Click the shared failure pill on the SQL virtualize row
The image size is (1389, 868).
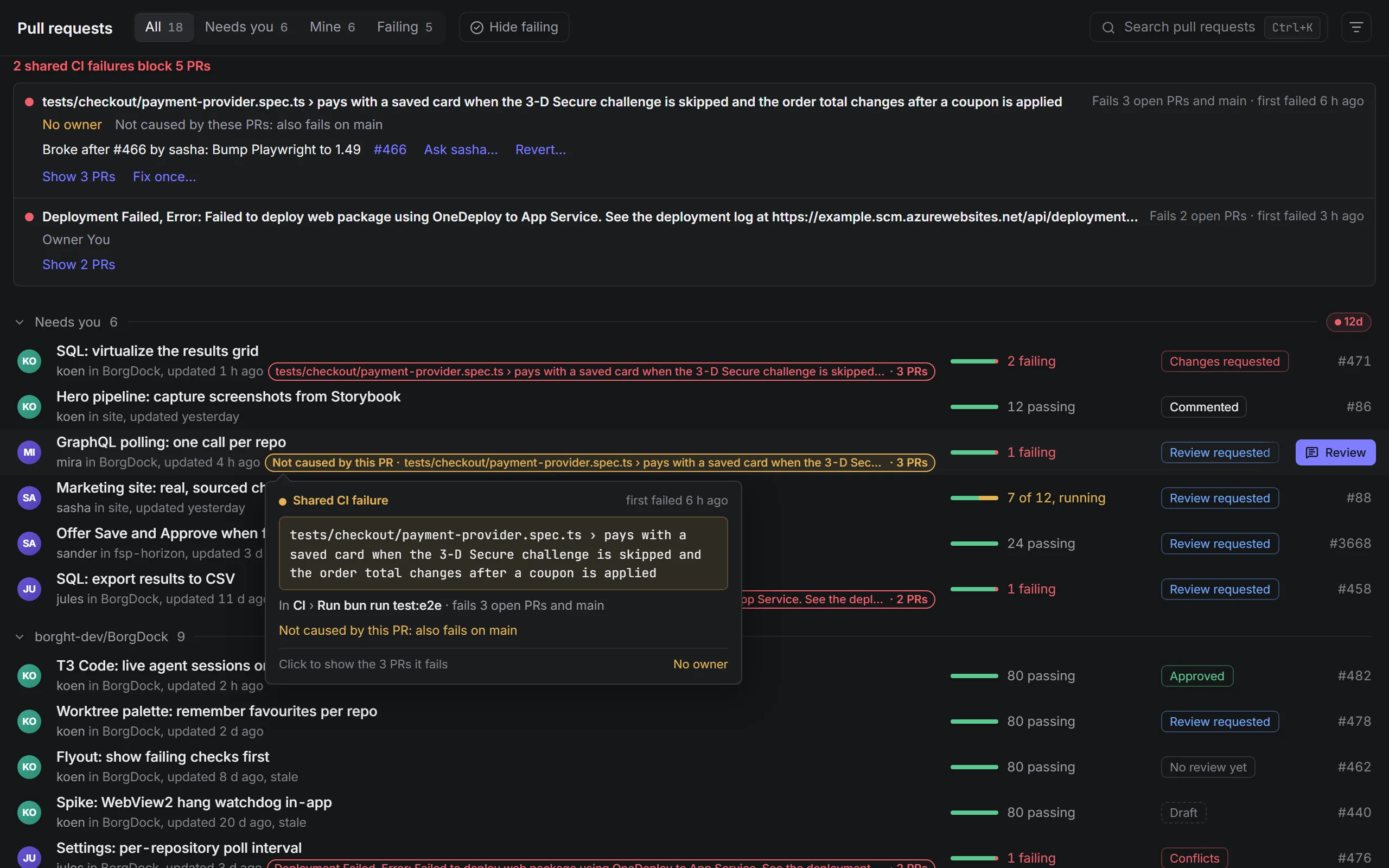pyautogui.click(x=602, y=372)
